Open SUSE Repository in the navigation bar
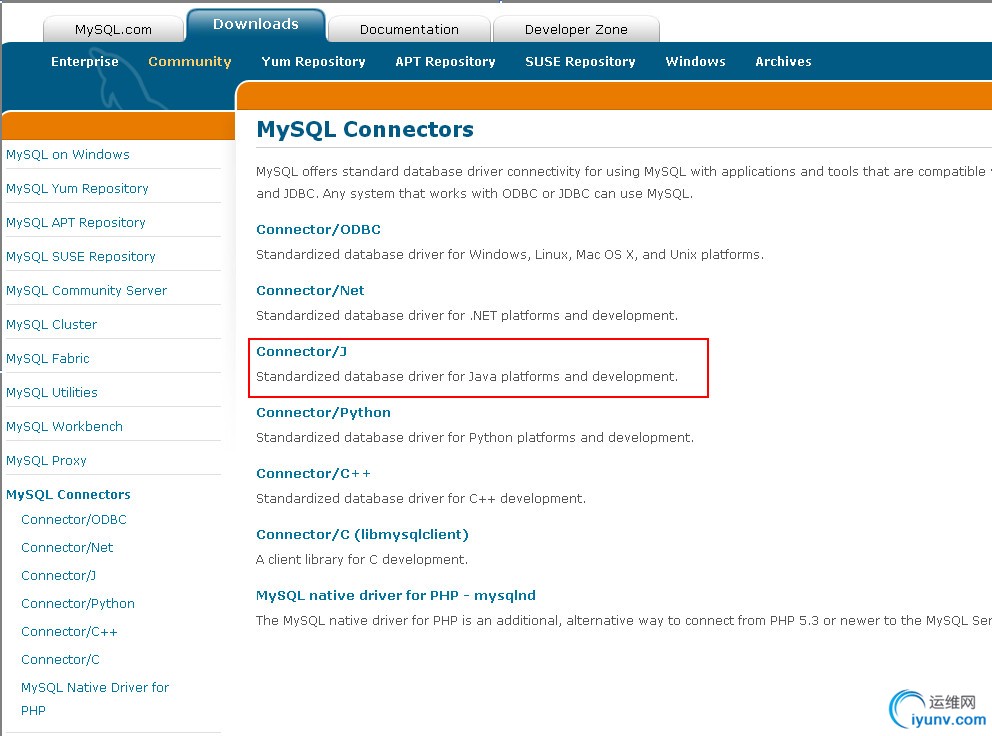This screenshot has height=736, width=992. (580, 61)
